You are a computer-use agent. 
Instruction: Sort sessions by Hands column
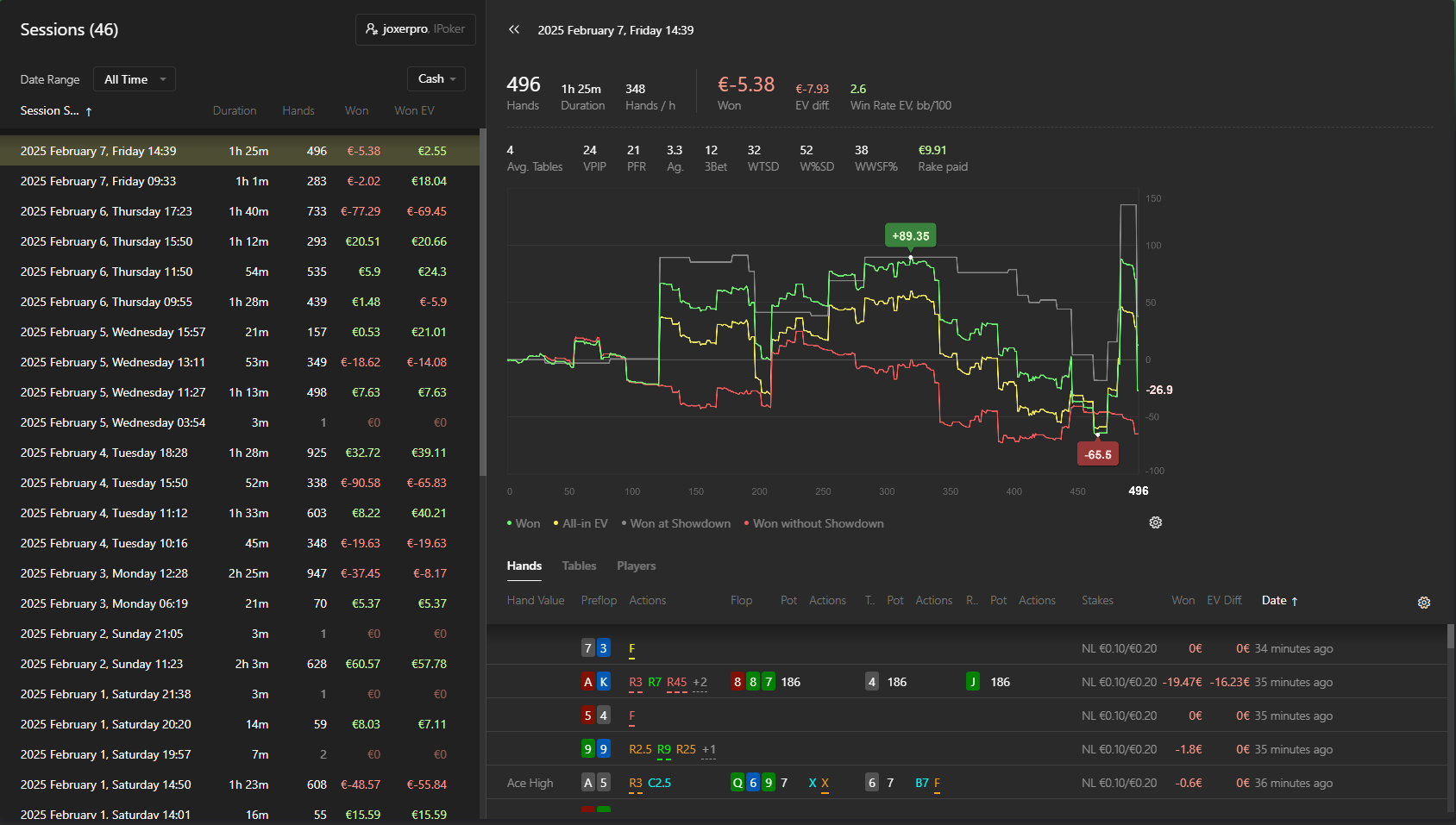[x=298, y=110]
